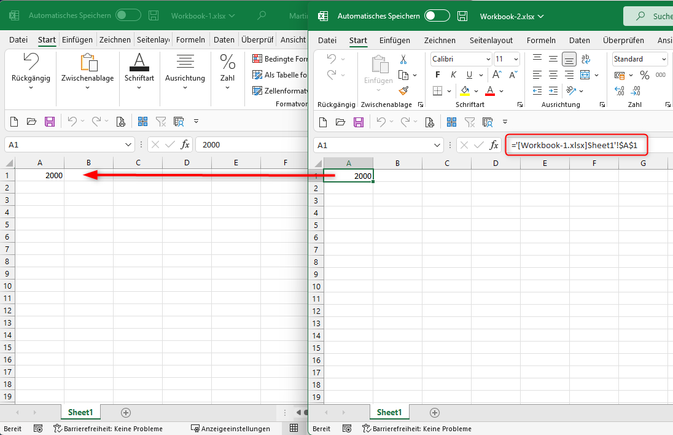This screenshot has width=673, height=435.
Task: Click the wrap text icon in Workbook-2
Action: click(x=585, y=59)
